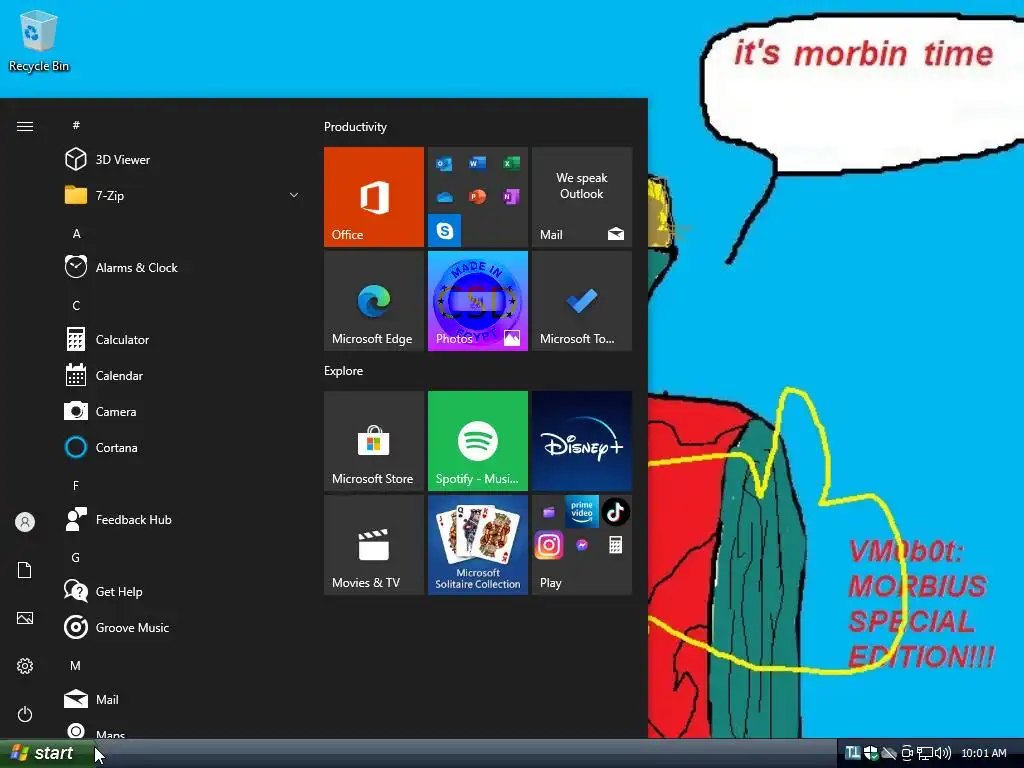The height and width of the screenshot is (768, 1024).
Task: Open Microsoft Solitaire Collection tile
Action: click(x=477, y=545)
